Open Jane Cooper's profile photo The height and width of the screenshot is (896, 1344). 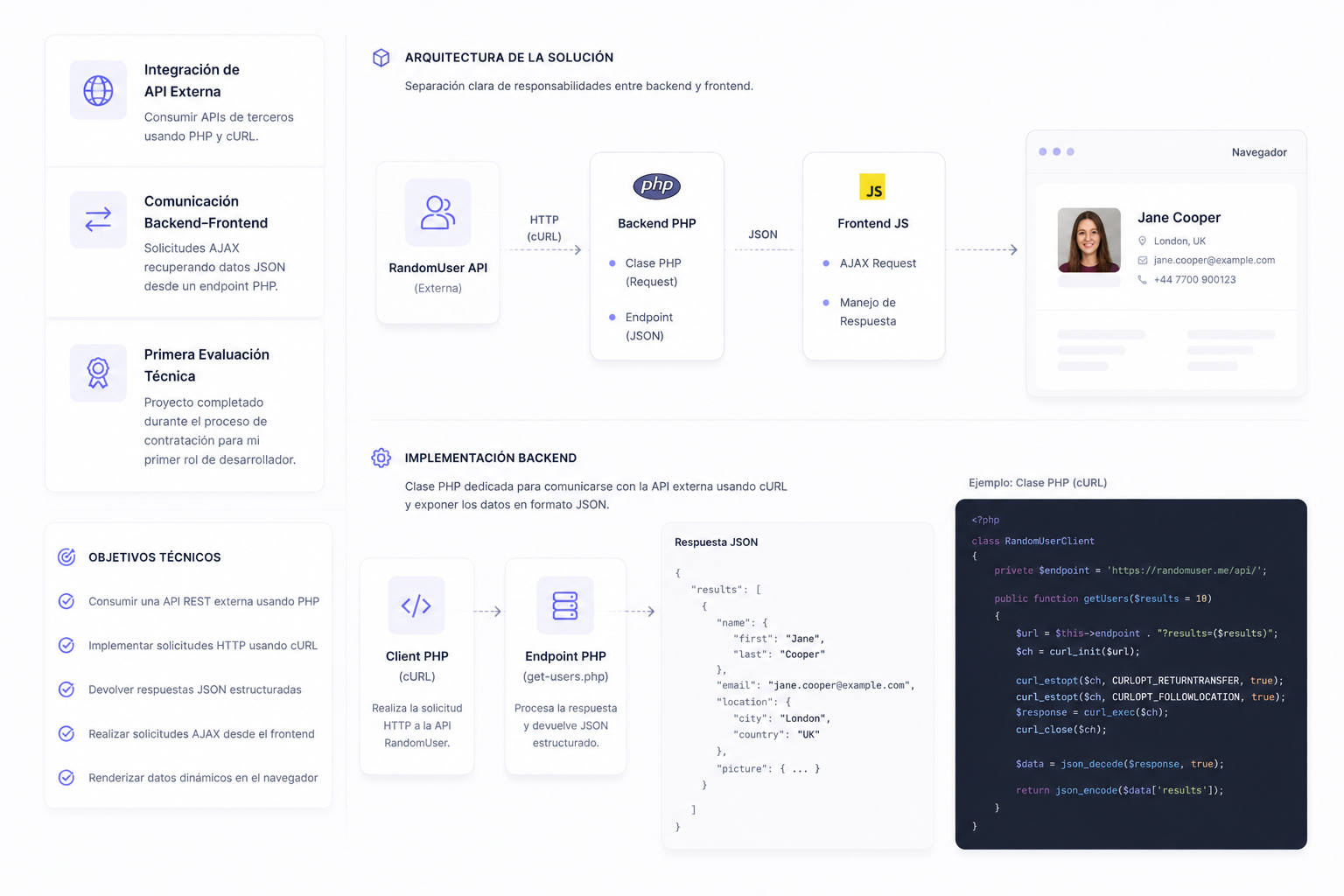[x=1088, y=240]
